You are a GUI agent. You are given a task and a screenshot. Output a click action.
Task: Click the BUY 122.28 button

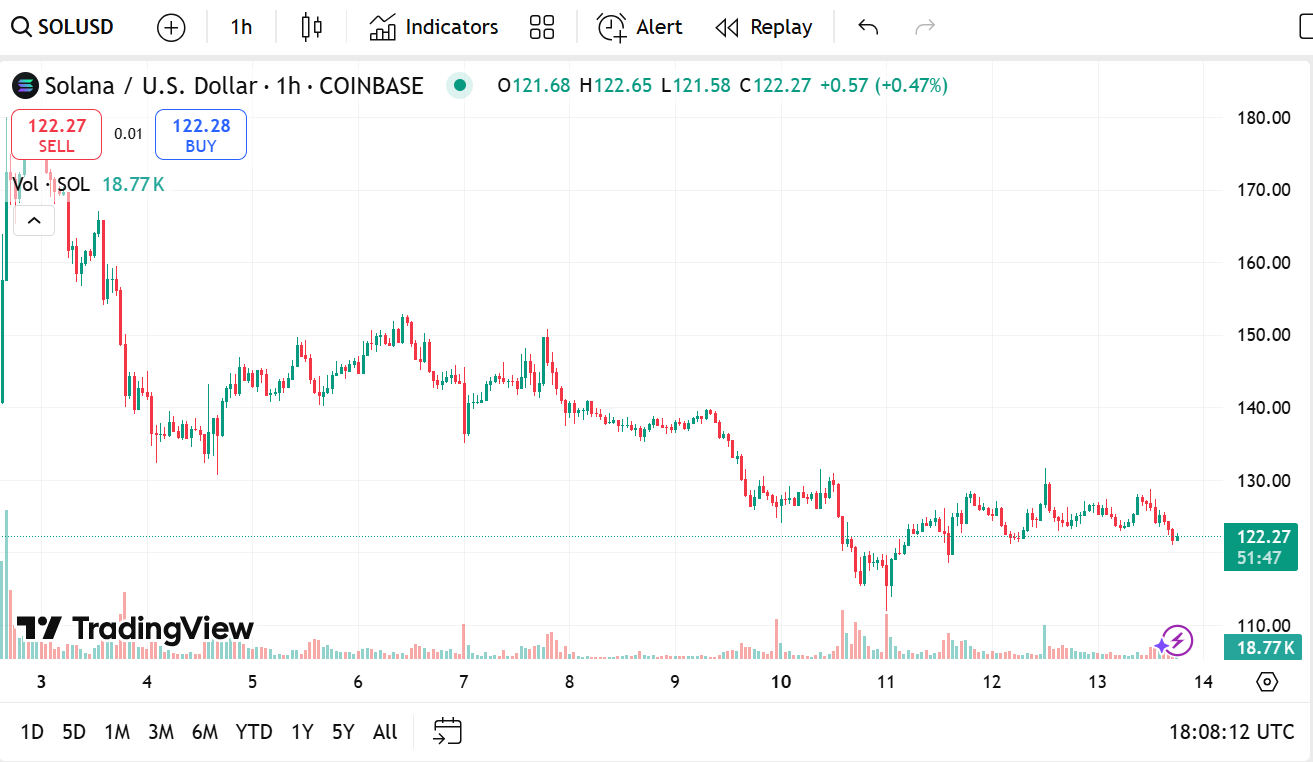click(200, 134)
